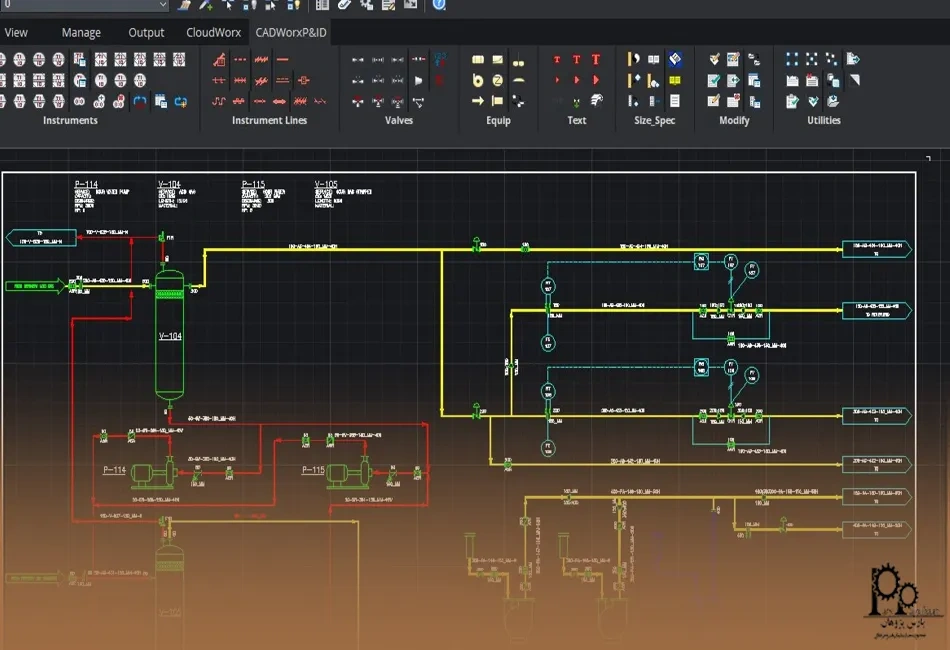Viewport: 950px width, 650px height.
Task: Open the Help icon in top toolbar
Action: 439,5
